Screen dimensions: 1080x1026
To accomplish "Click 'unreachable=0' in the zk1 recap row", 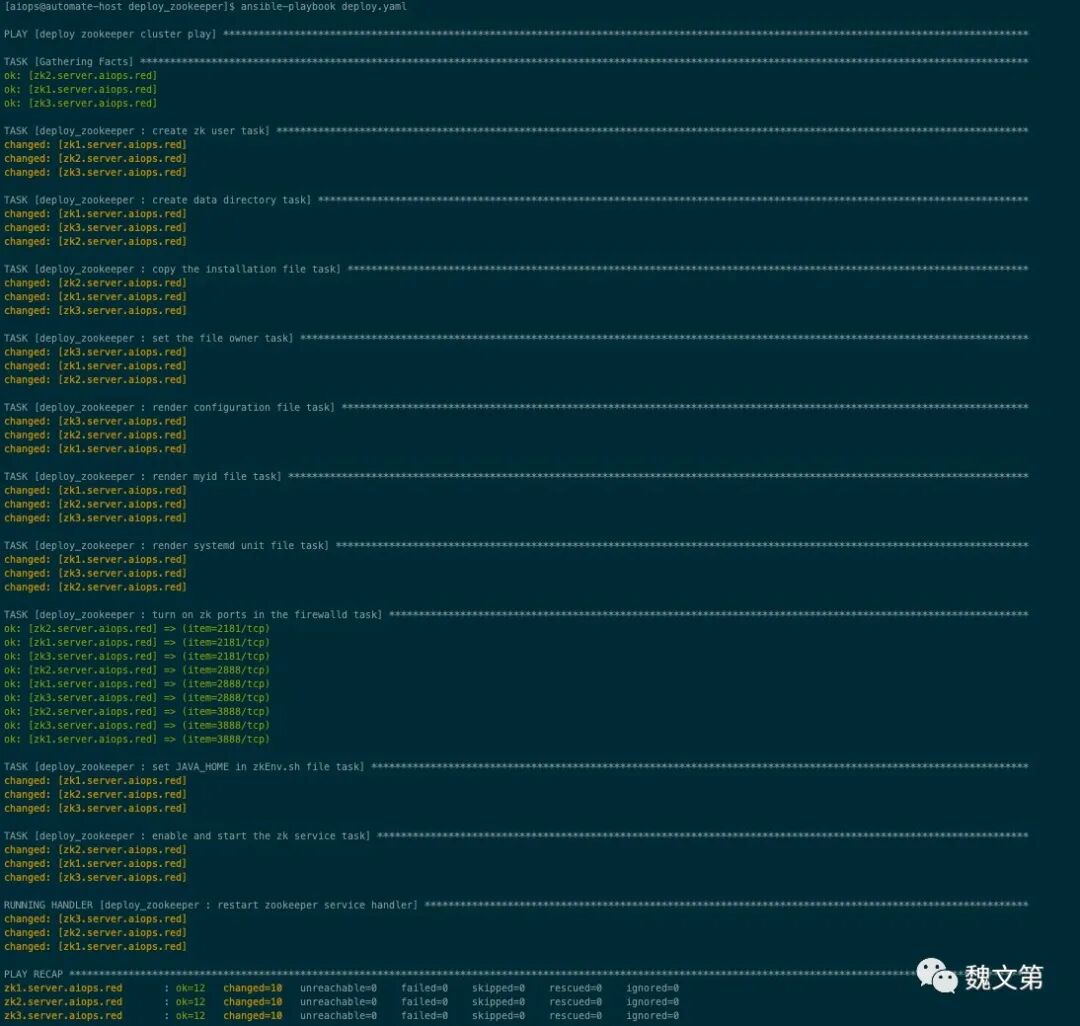I will click(338, 988).
